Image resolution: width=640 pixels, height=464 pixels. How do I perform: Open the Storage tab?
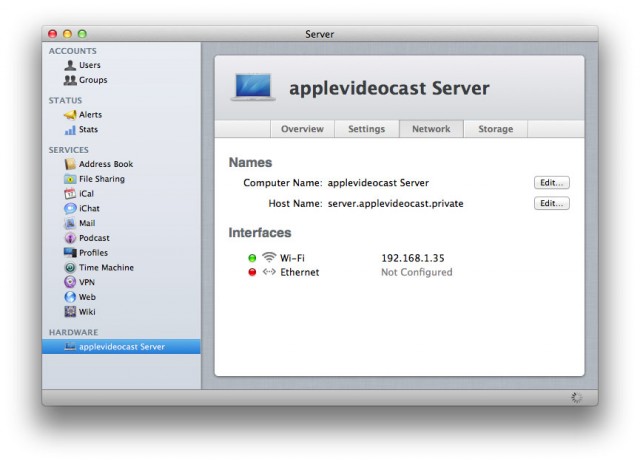pyautogui.click(x=496, y=129)
